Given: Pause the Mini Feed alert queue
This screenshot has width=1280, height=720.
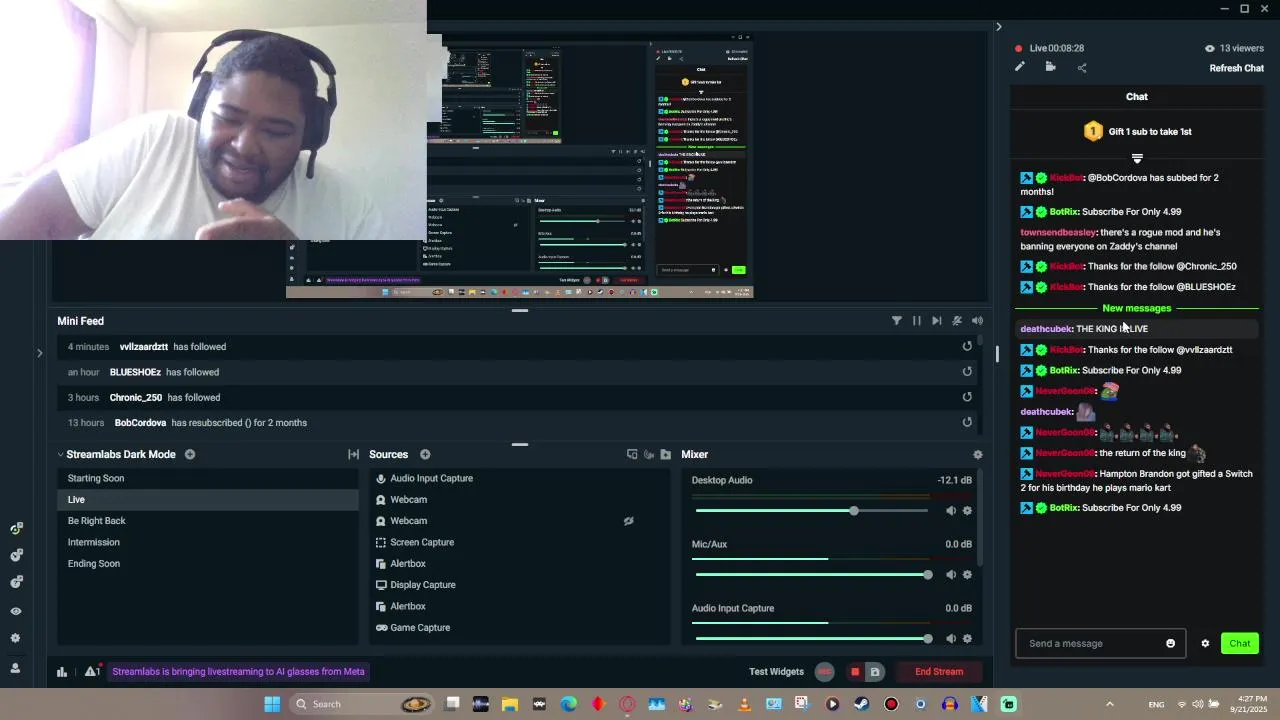Looking at the screenshot, I should point(917,321).
